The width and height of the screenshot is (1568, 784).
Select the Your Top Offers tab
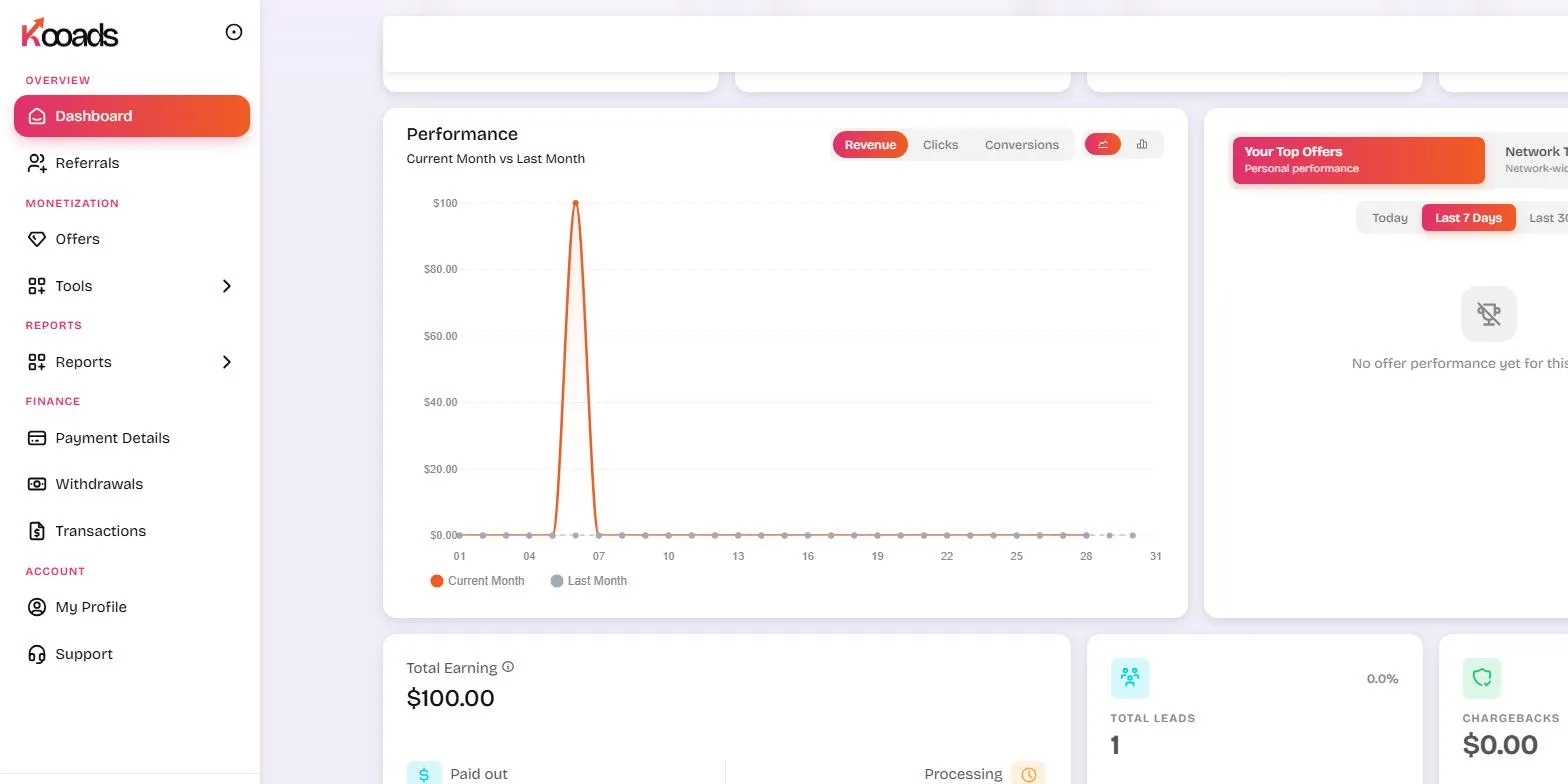pyautogui.click(x=1358, y=160)
